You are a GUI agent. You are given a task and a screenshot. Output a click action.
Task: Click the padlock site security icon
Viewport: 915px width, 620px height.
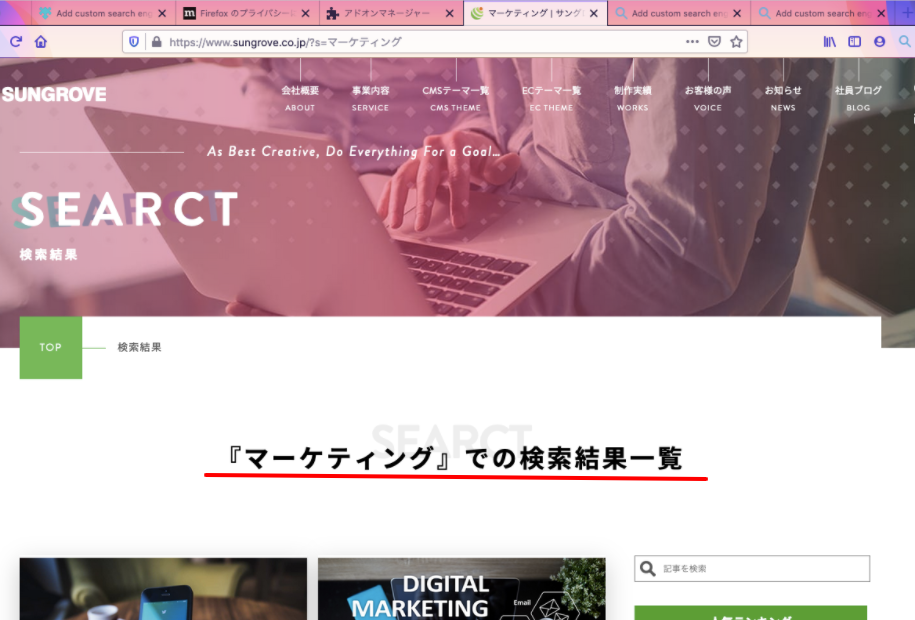click(155, 42)
